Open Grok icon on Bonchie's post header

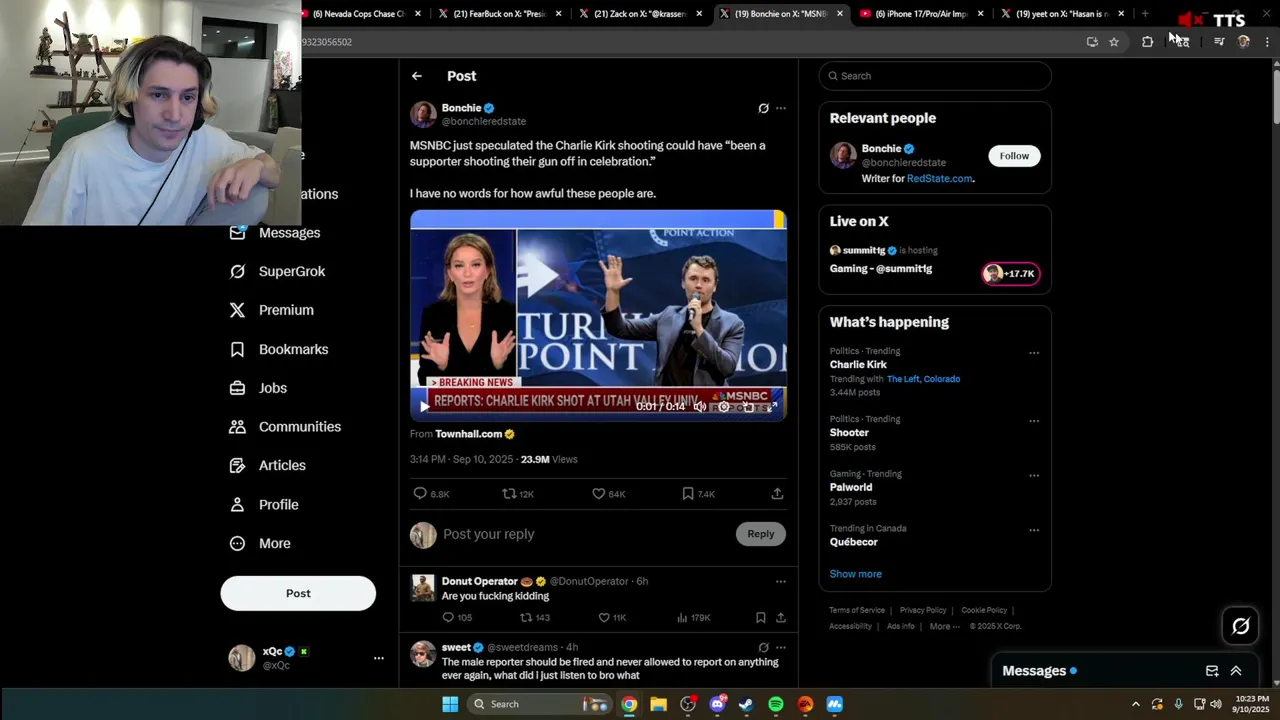pyautogui.click(x=763, y=108)
